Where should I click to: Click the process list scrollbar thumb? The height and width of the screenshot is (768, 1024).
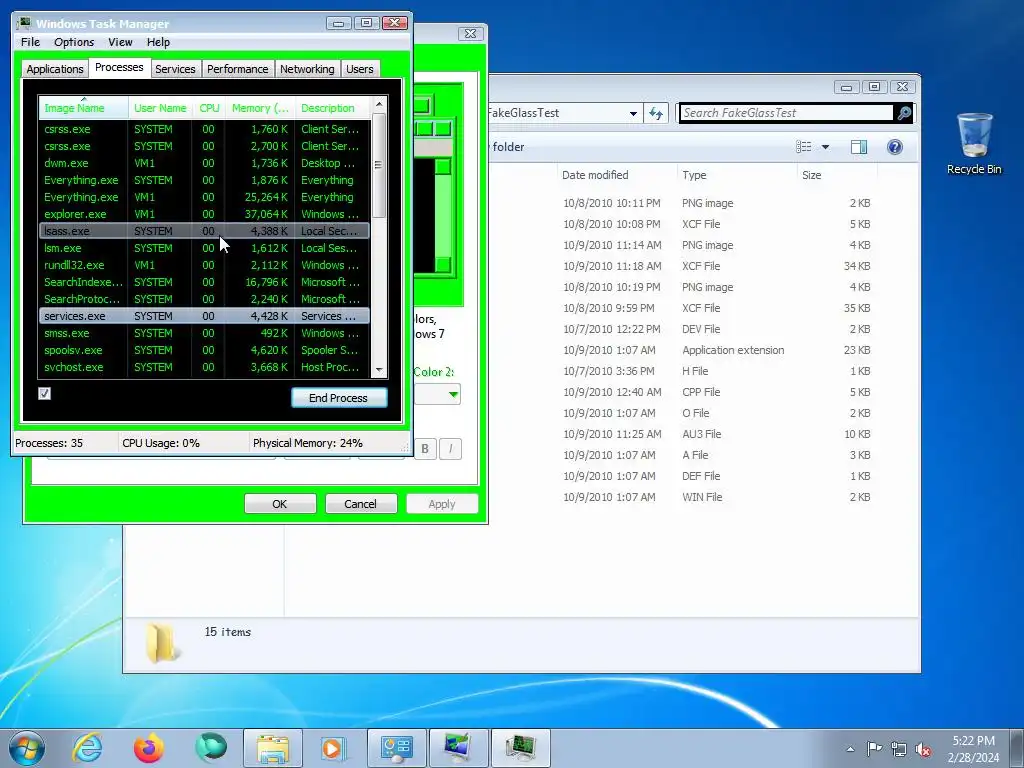[x=379, y=165]
